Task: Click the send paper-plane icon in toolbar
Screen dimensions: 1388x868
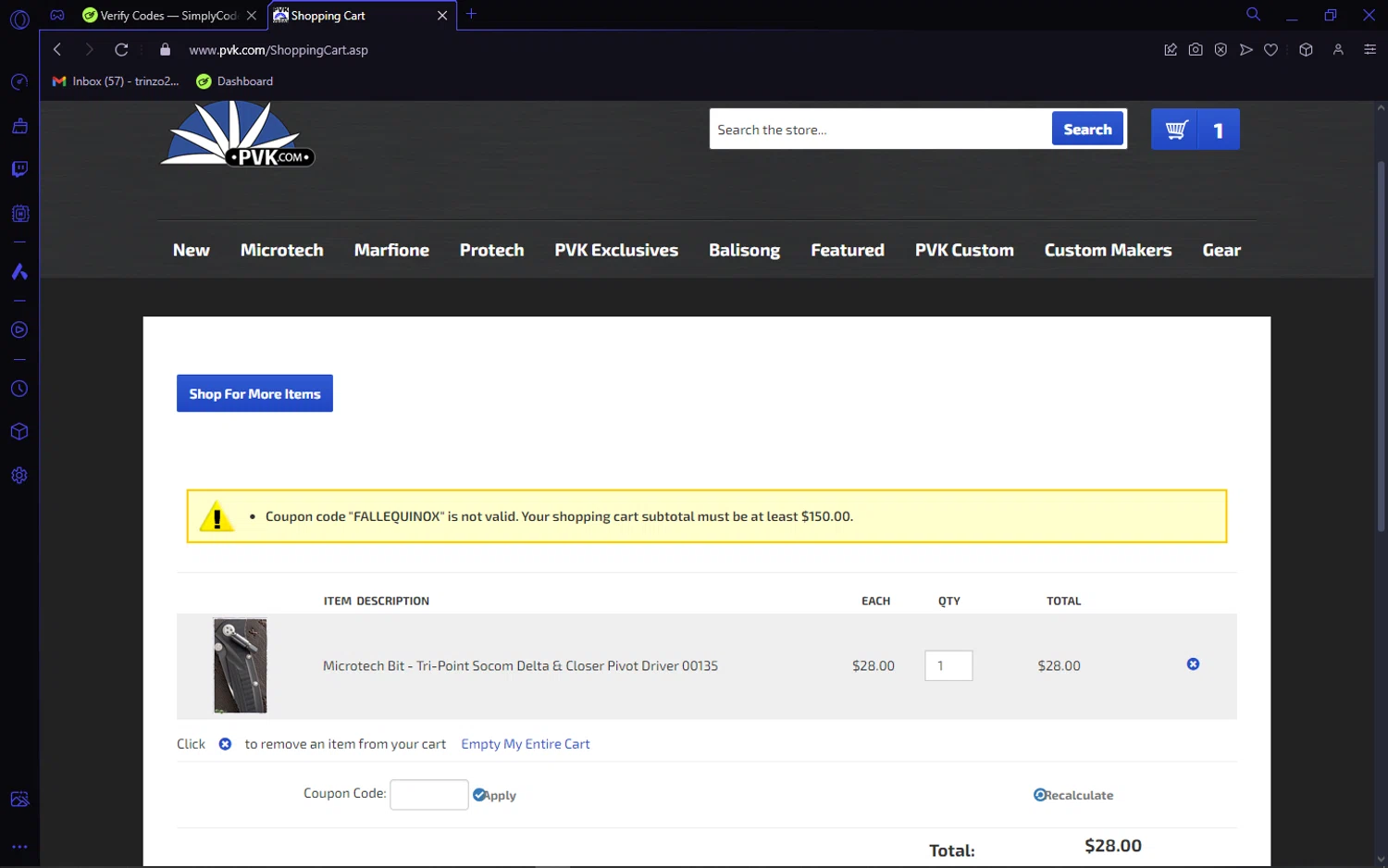Action: [1246, 50]
